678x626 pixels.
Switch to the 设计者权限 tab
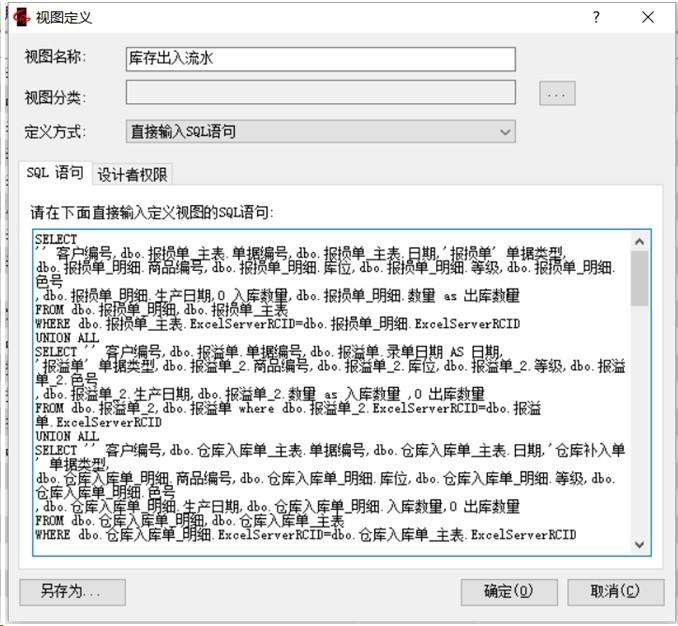coord(132,175)
